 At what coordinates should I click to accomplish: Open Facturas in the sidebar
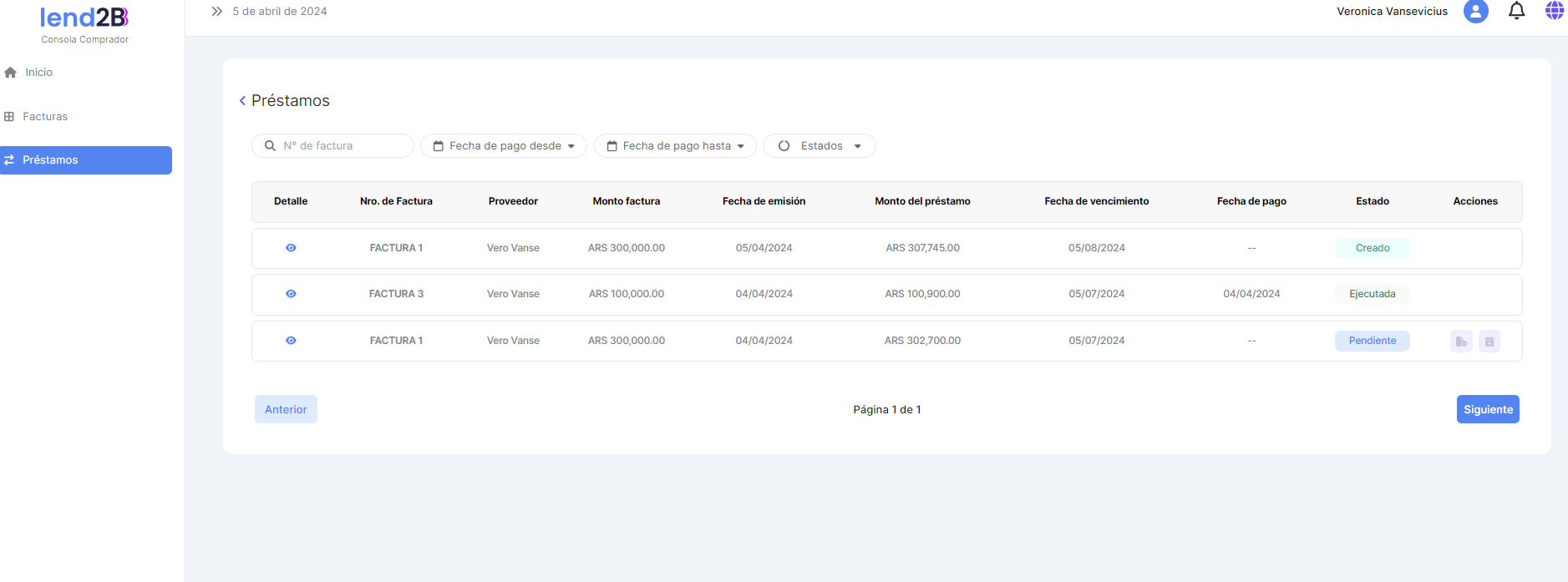point(44,117)
